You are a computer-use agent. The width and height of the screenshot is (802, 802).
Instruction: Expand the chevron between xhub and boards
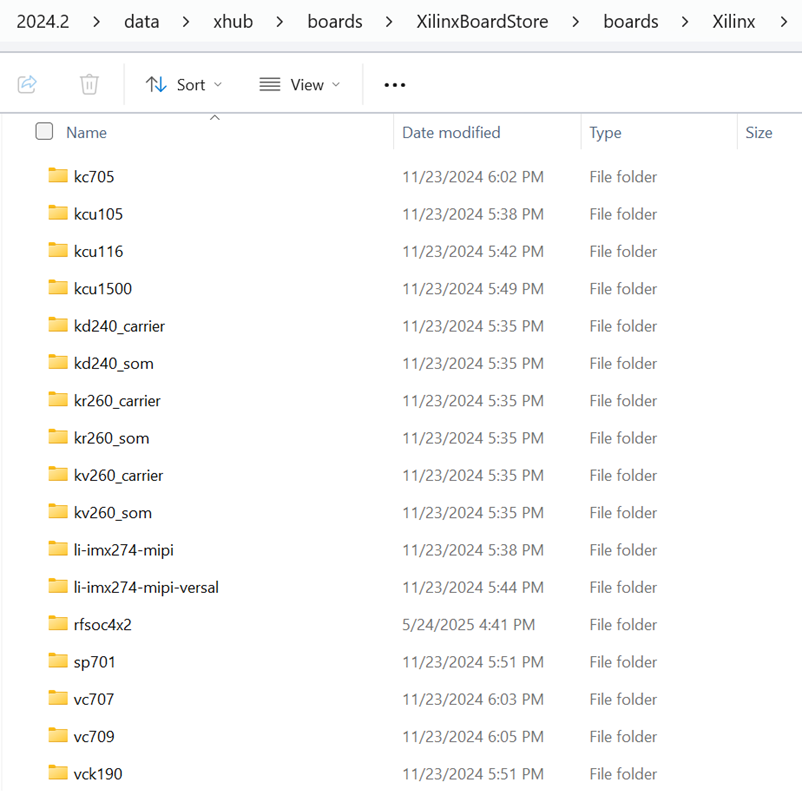point(279,22)
